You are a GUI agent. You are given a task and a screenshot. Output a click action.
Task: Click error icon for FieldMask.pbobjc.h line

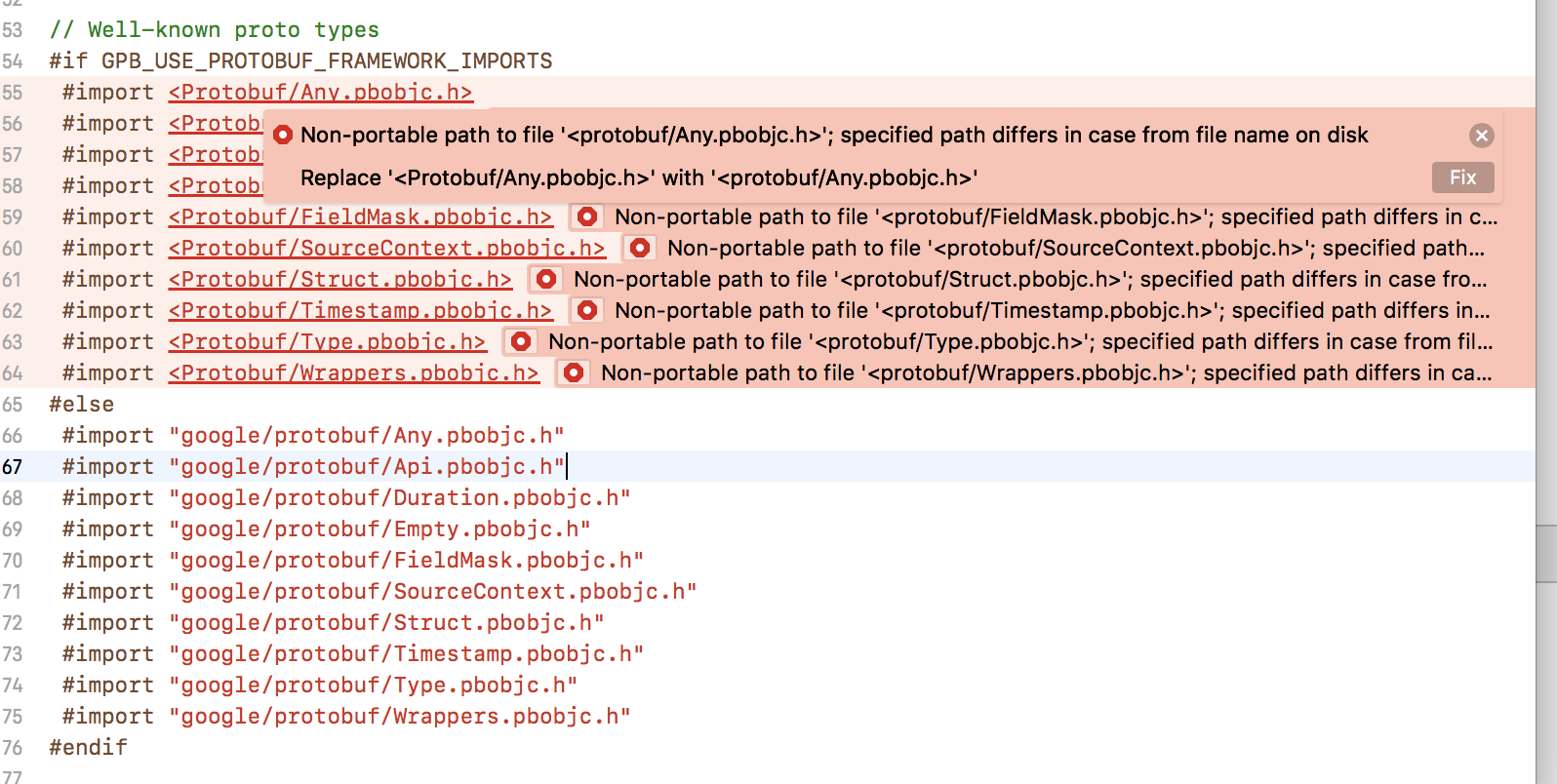pos(587,216)
